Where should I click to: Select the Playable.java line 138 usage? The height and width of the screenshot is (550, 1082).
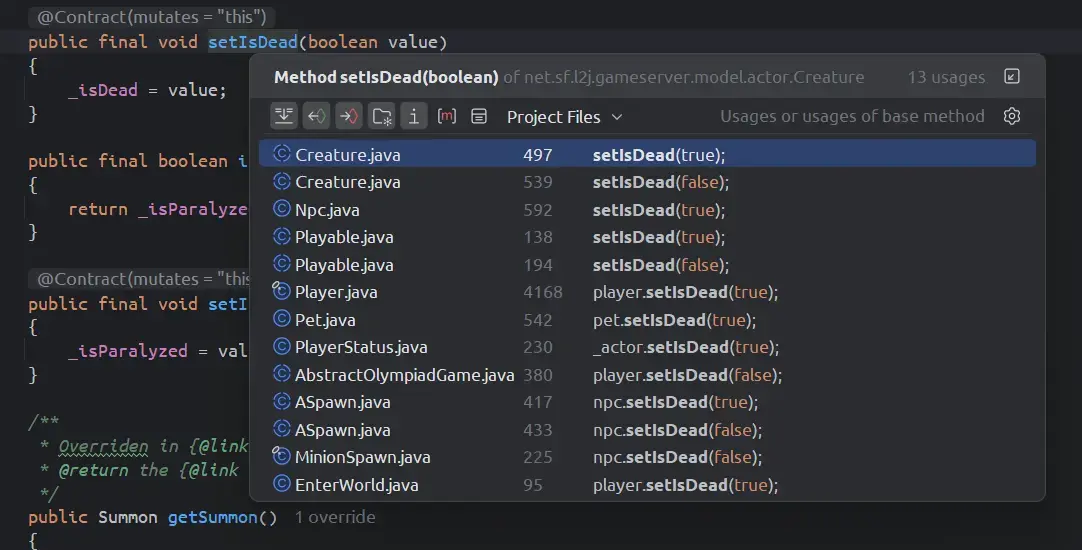pyautogui.click(x=647, y=237)
